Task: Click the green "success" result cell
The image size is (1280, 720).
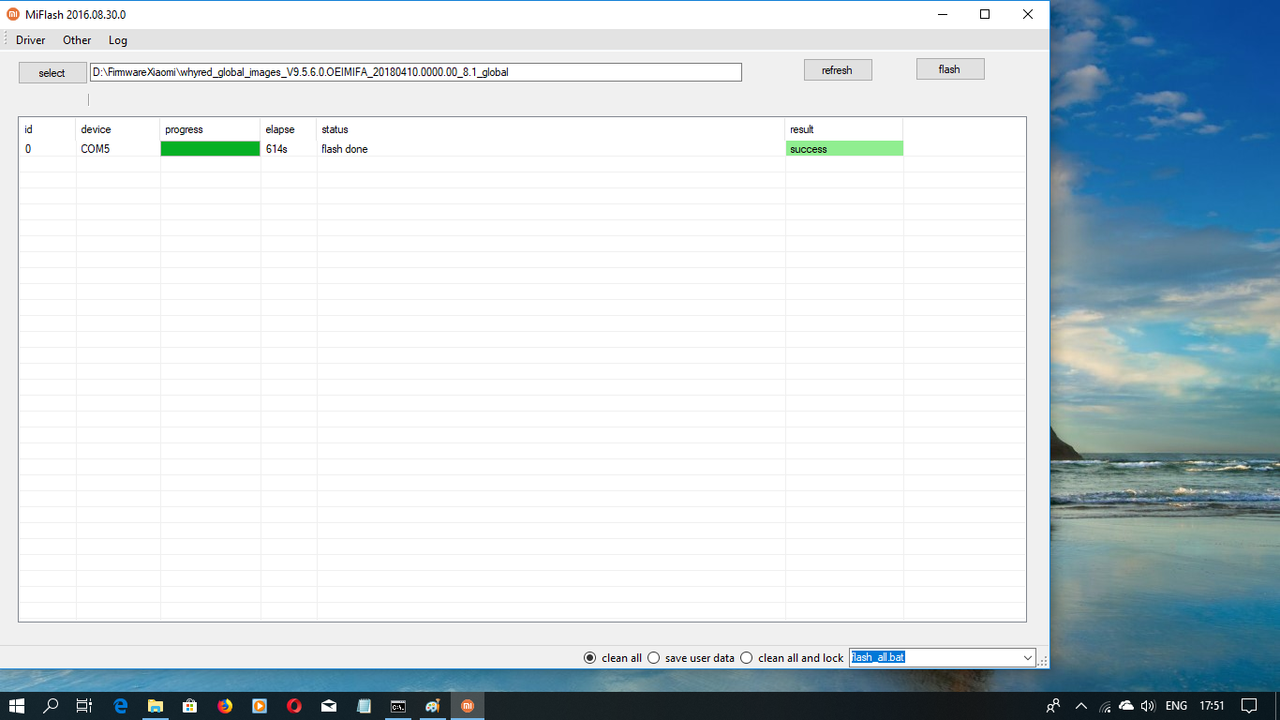Action: [x=844, y=149]
